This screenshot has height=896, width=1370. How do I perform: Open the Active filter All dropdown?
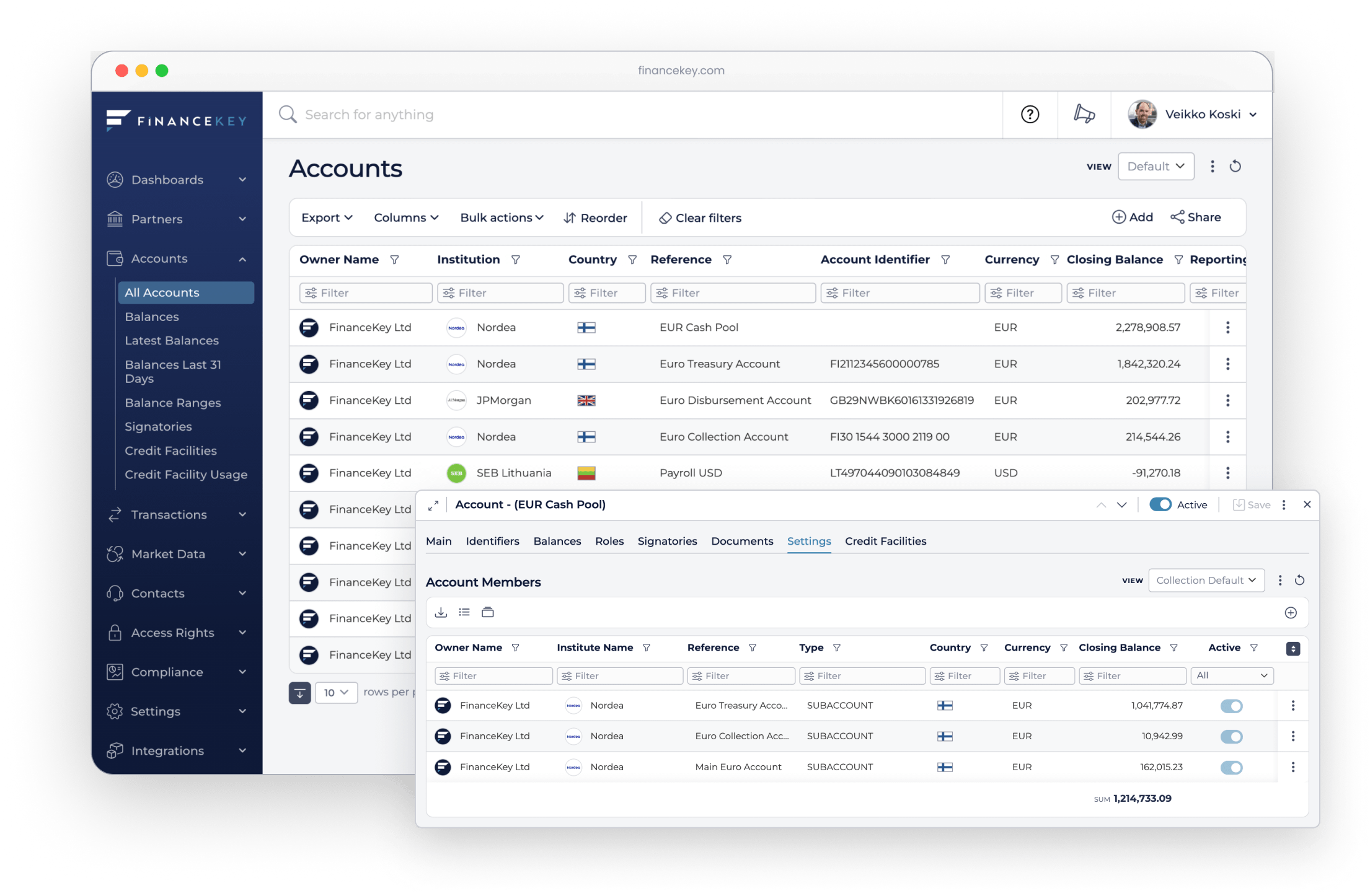(1232, 675)
